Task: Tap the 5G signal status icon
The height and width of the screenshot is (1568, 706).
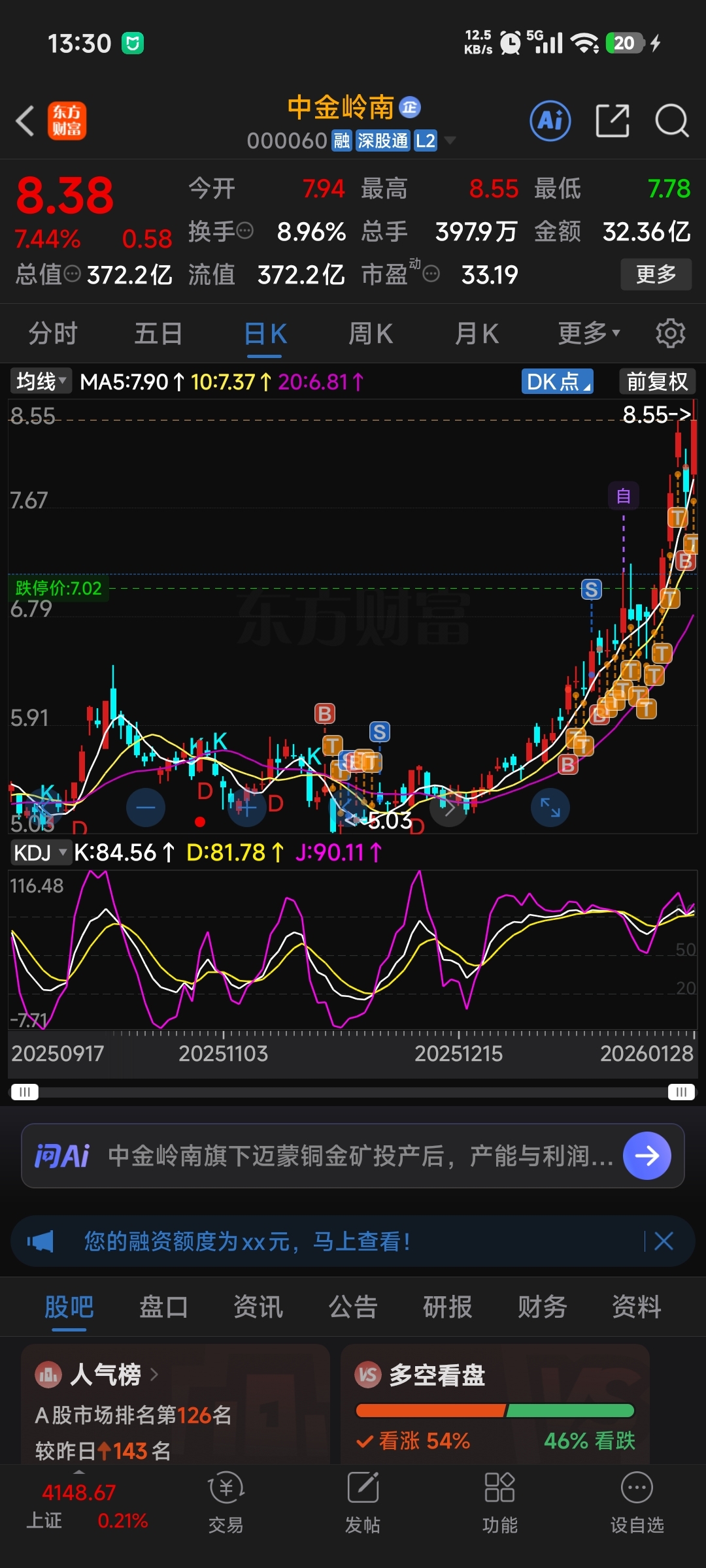Action: pos(545,42)
